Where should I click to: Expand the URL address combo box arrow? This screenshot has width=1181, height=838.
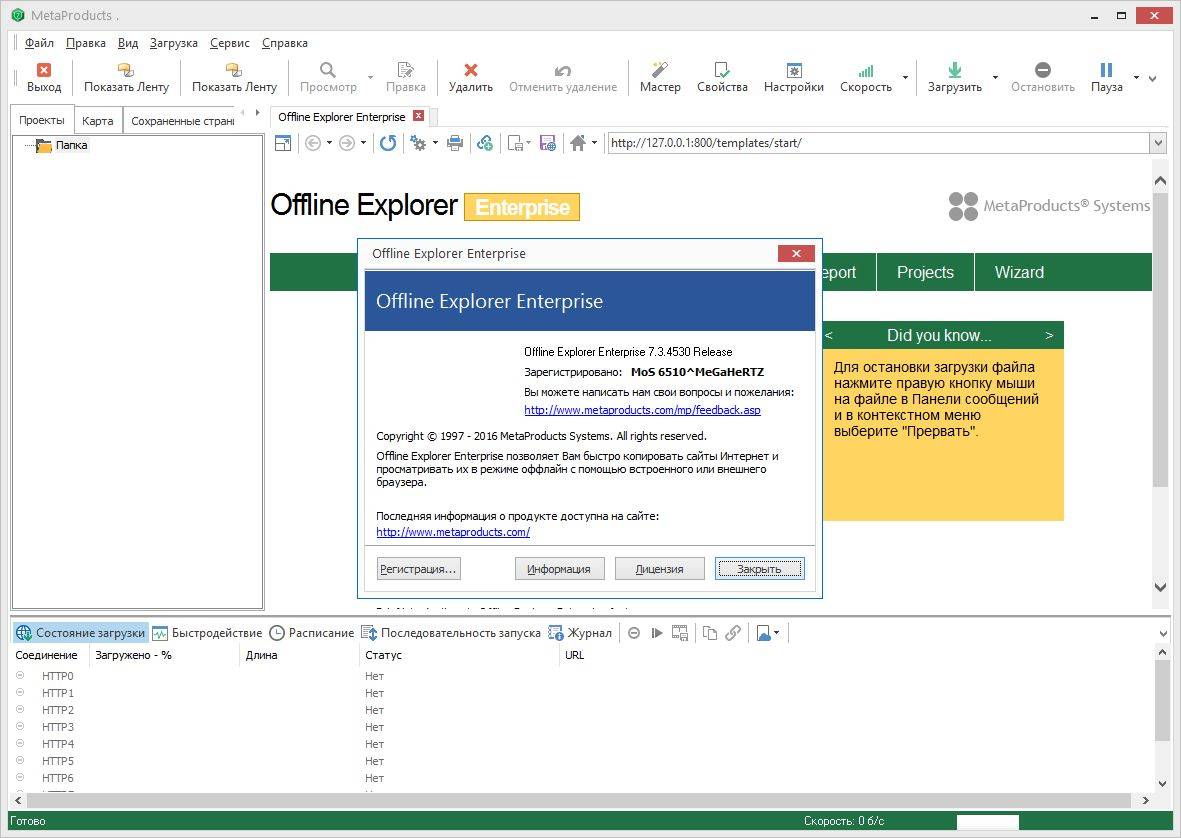click(1158, 143)
